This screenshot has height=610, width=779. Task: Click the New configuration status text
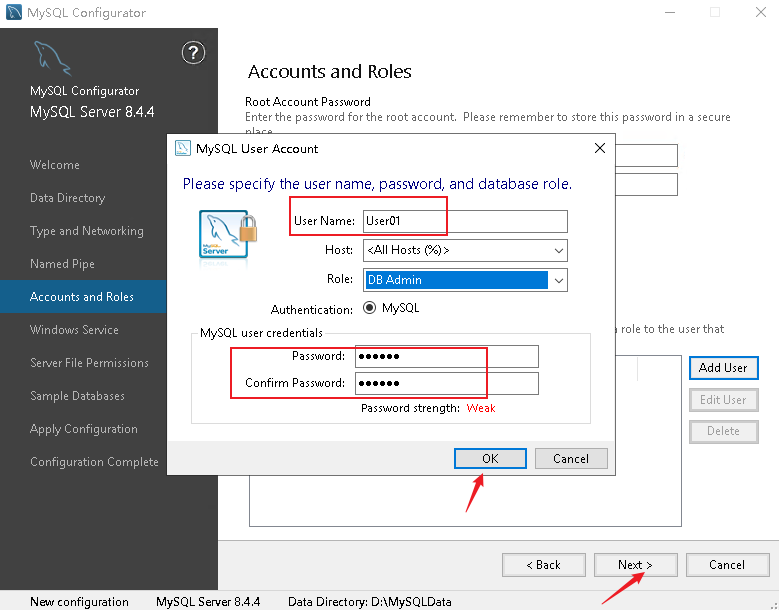click(79, 602)
